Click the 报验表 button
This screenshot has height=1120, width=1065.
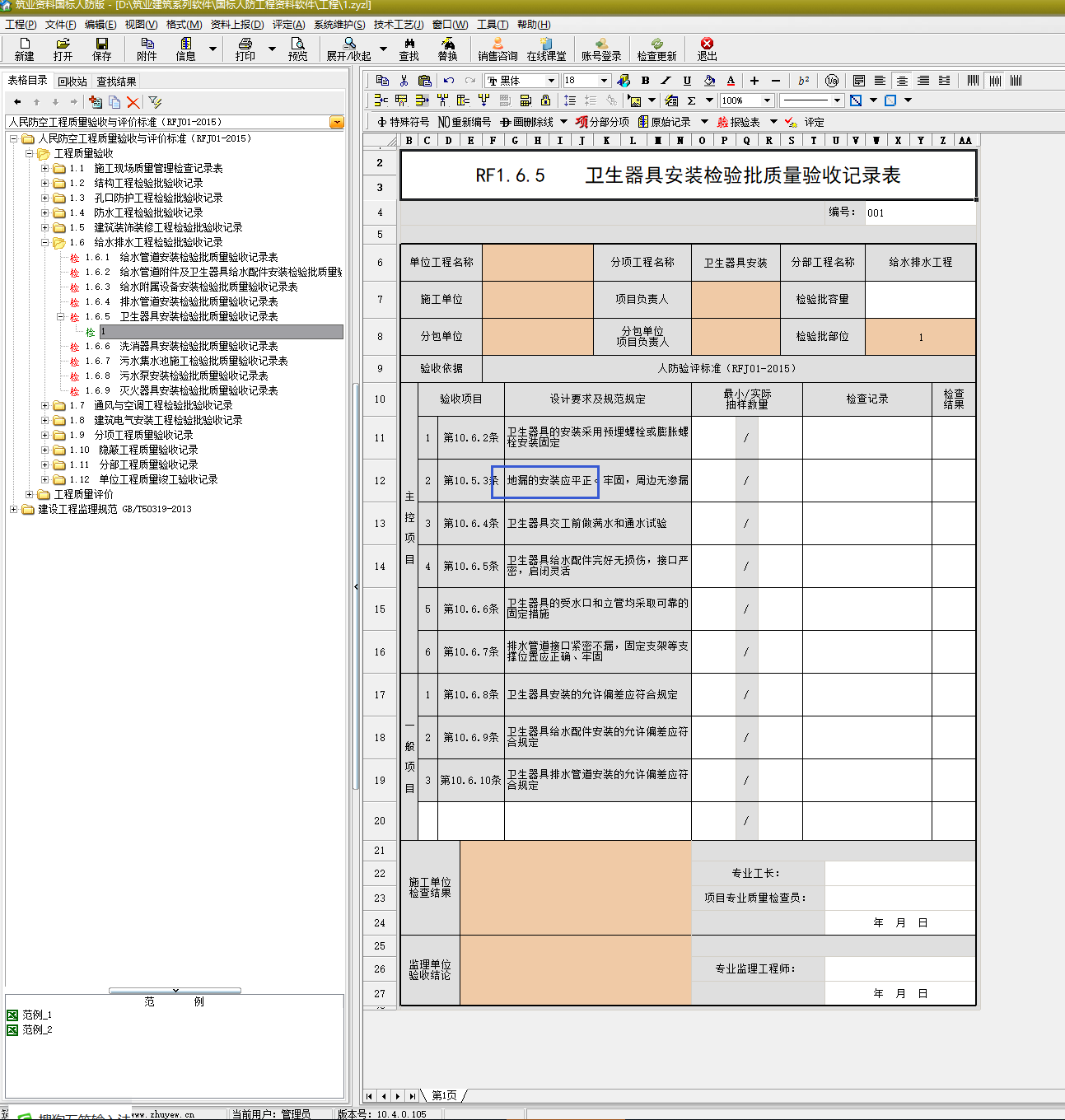(x=739, y=122)
